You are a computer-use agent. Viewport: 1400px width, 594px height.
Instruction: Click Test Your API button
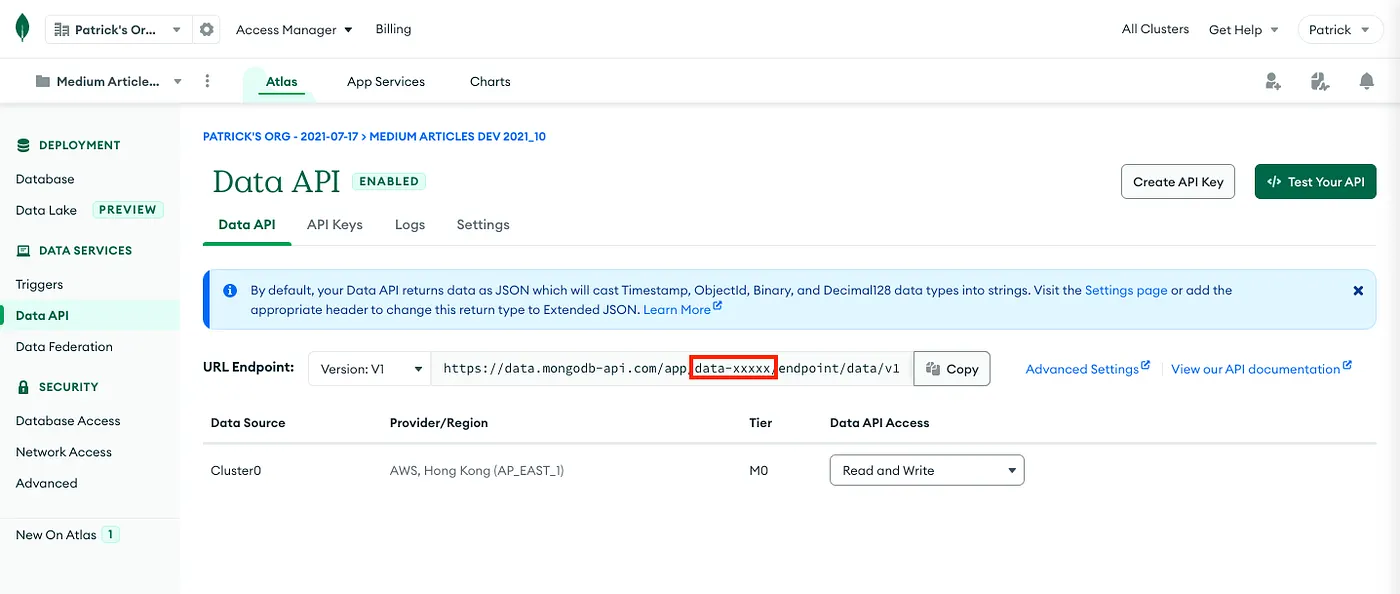tap(1316, 182)
